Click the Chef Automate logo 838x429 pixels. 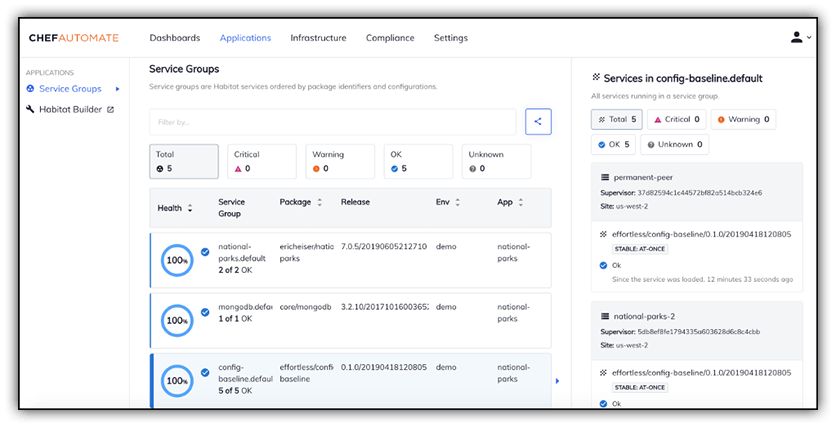[74, 38]
